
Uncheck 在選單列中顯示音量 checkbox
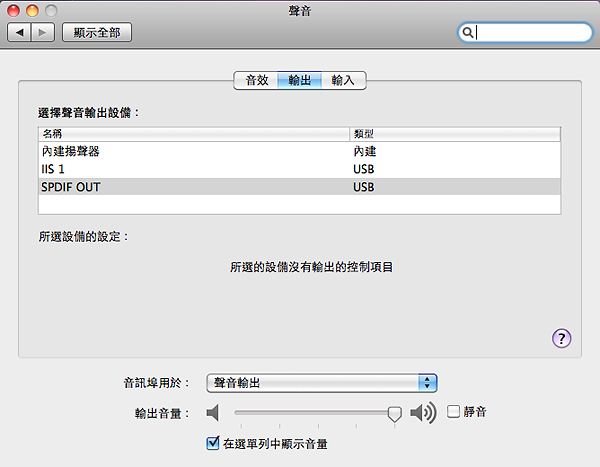(x=213, y=443)
